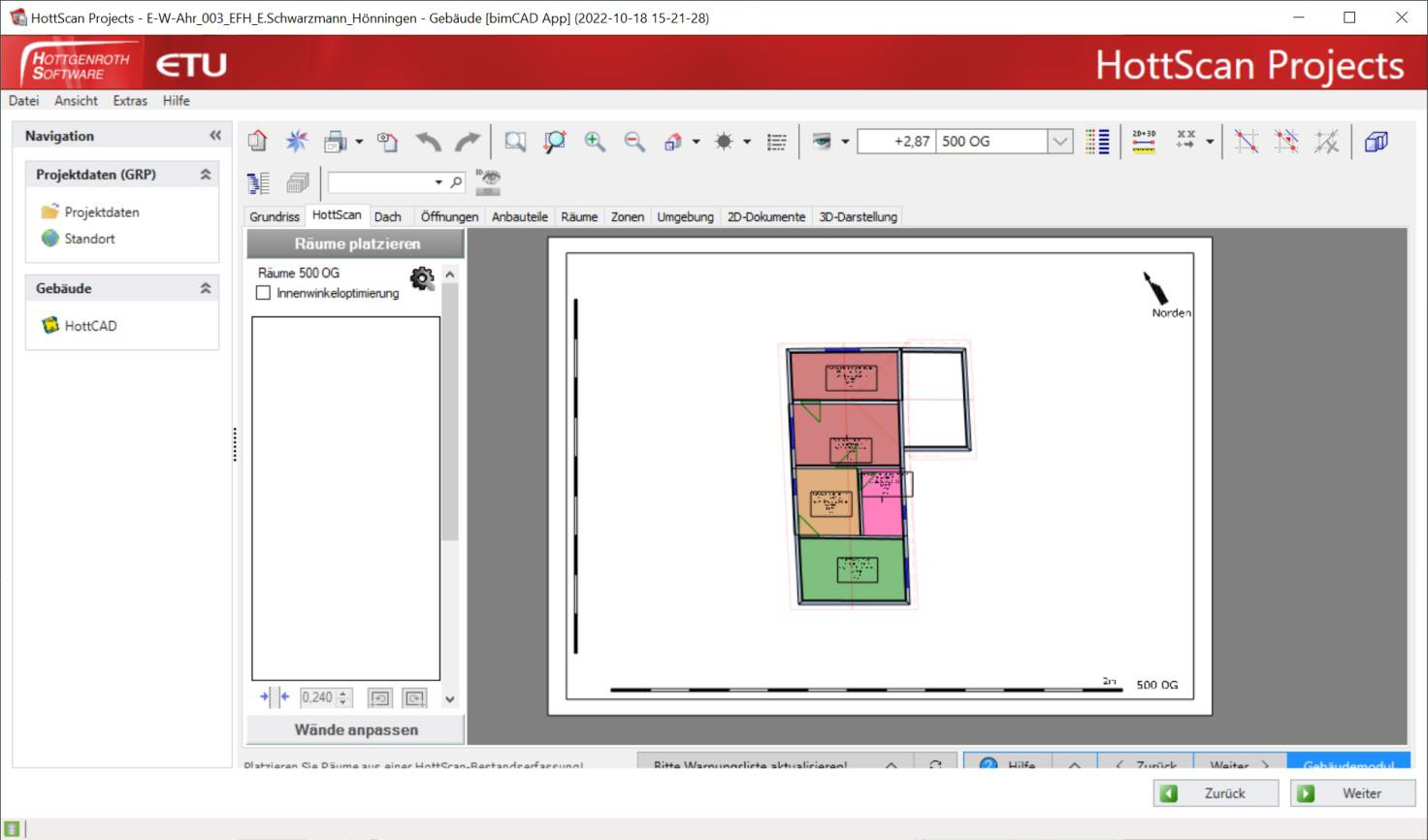Click the green Weiter button

coord(1352,793)
